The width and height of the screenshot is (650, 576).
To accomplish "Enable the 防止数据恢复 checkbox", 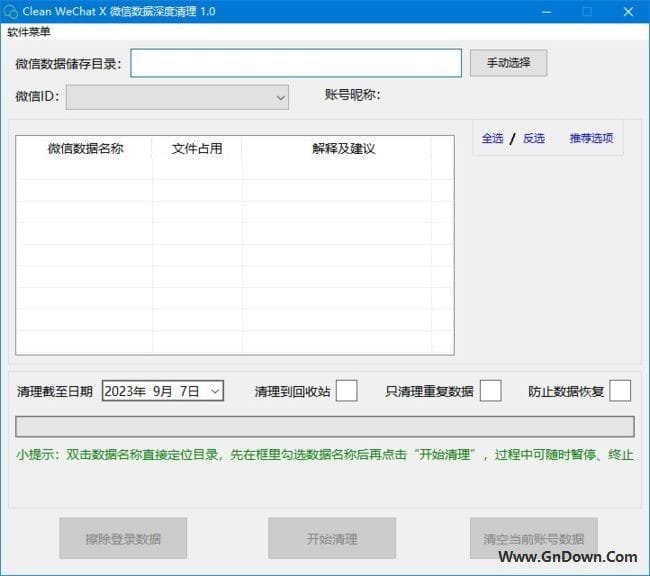I will click(x=620, y=391).
